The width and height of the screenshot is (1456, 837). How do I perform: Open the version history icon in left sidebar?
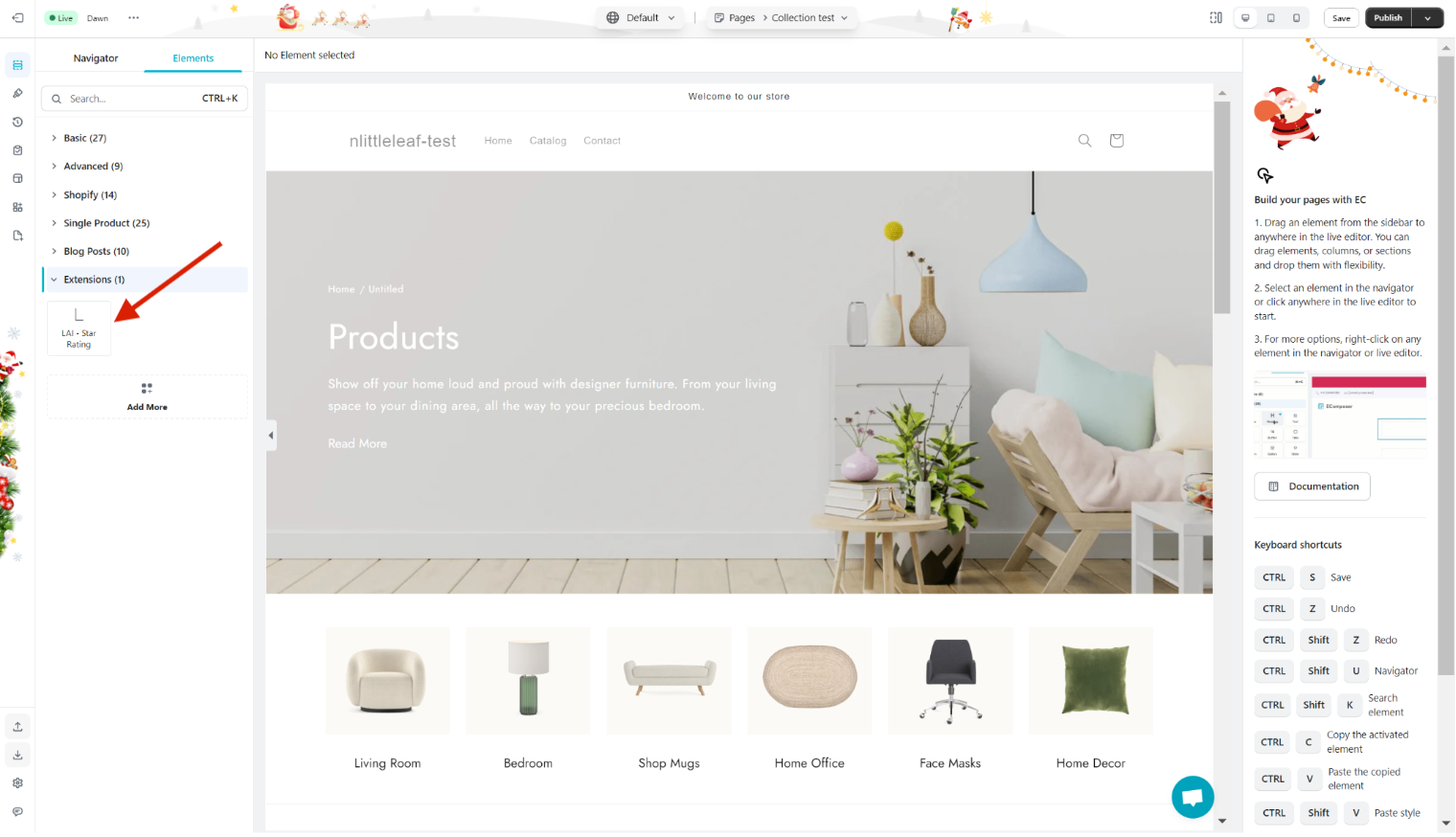(x=17, y=122)
